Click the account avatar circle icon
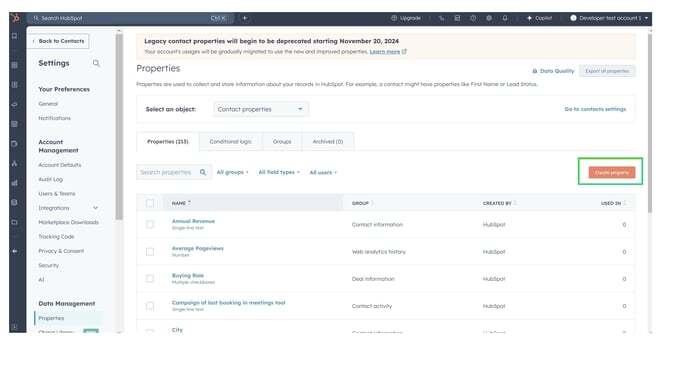 [x=573, y=18]
